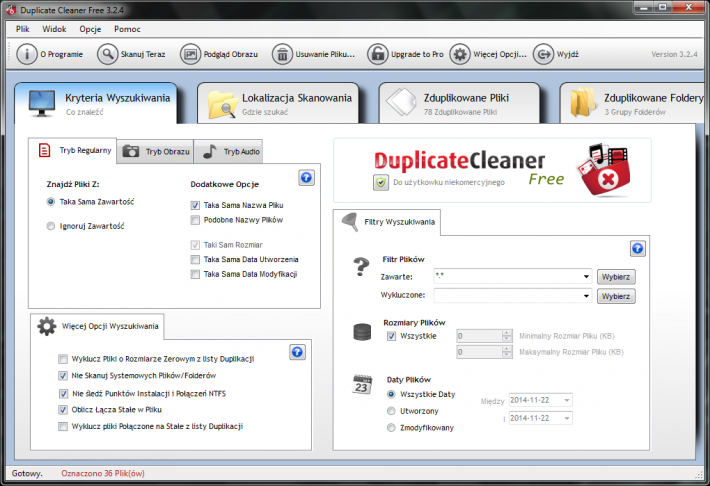Click the help icon in Więcej Opcji Wyszukiwania panel
The width and height of the screenshot is (710, 486).
point(297,352)
